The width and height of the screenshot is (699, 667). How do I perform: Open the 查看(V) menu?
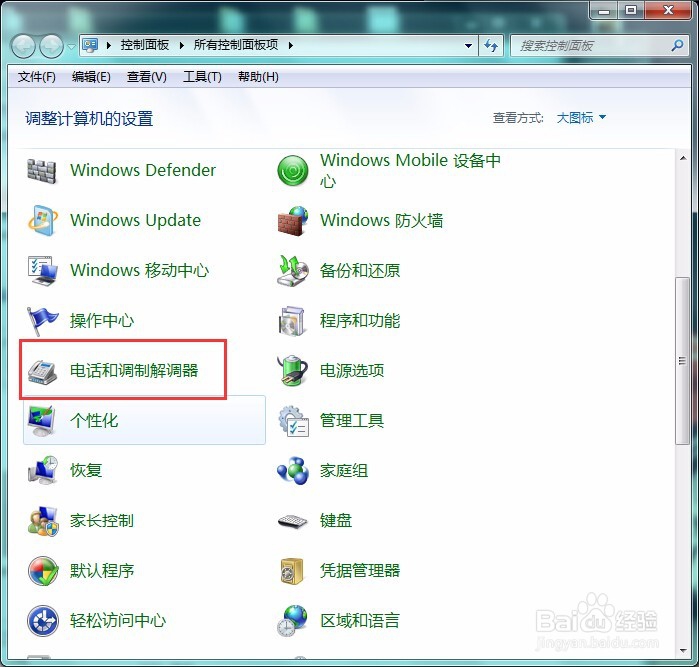click(147, 77)
